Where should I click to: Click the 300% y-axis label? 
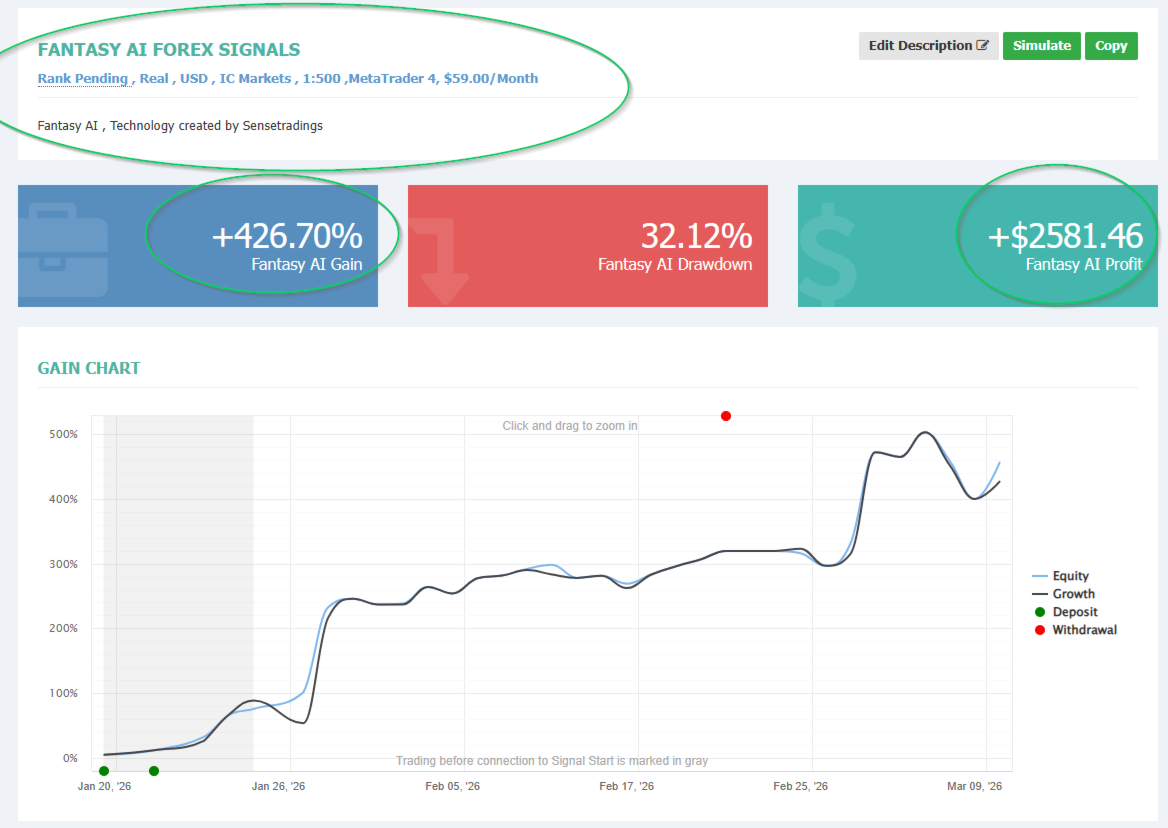pyautogui.click(x=63, y=564)
